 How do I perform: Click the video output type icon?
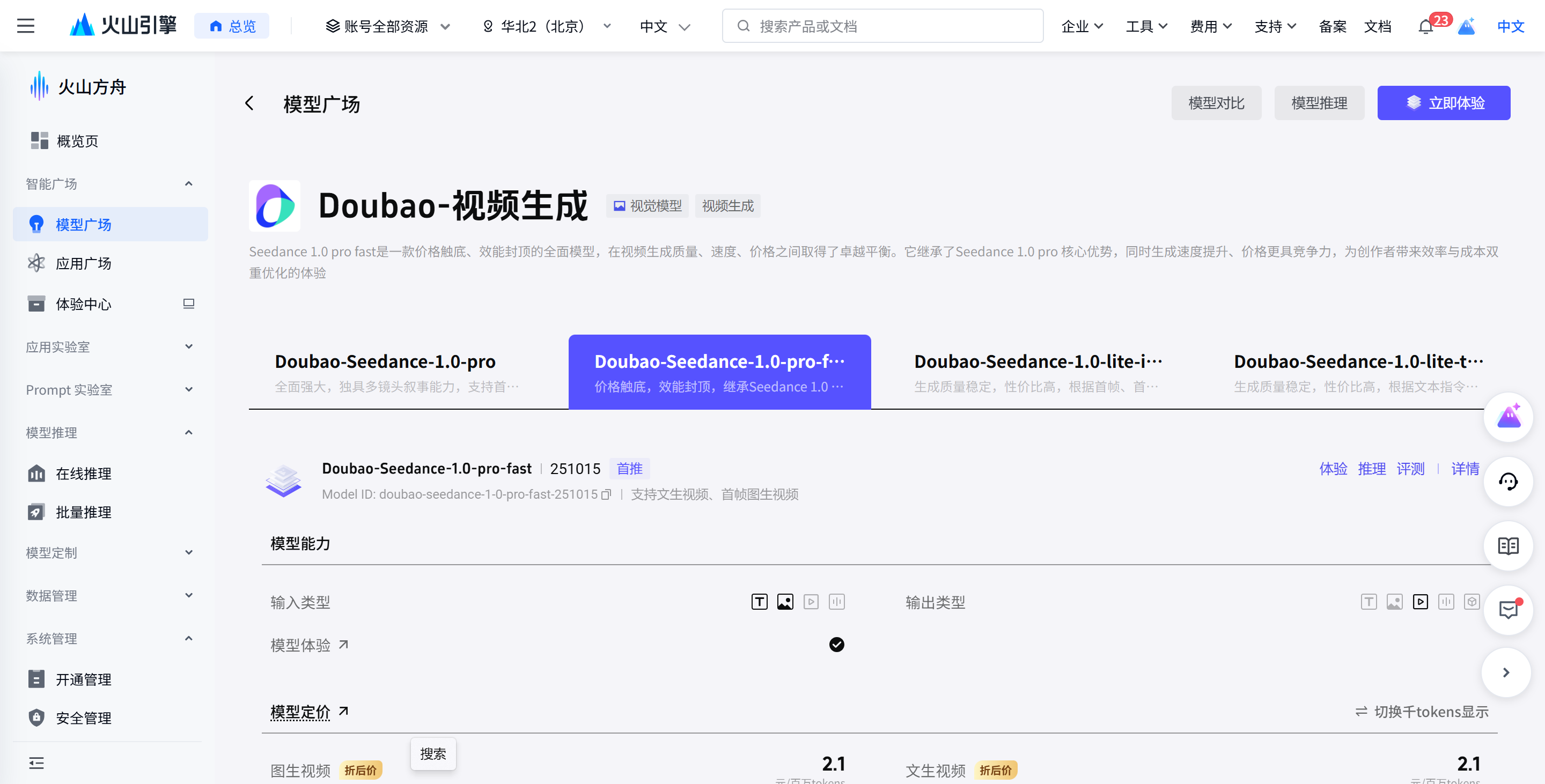pyautogui.click(x=1420, y=601)
